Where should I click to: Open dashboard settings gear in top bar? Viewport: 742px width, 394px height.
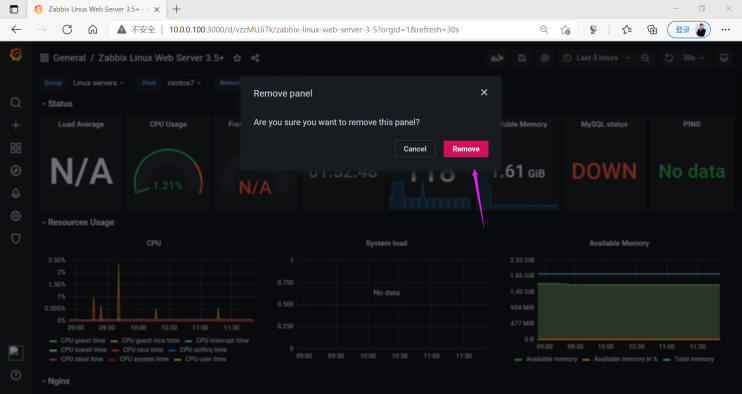545,58
